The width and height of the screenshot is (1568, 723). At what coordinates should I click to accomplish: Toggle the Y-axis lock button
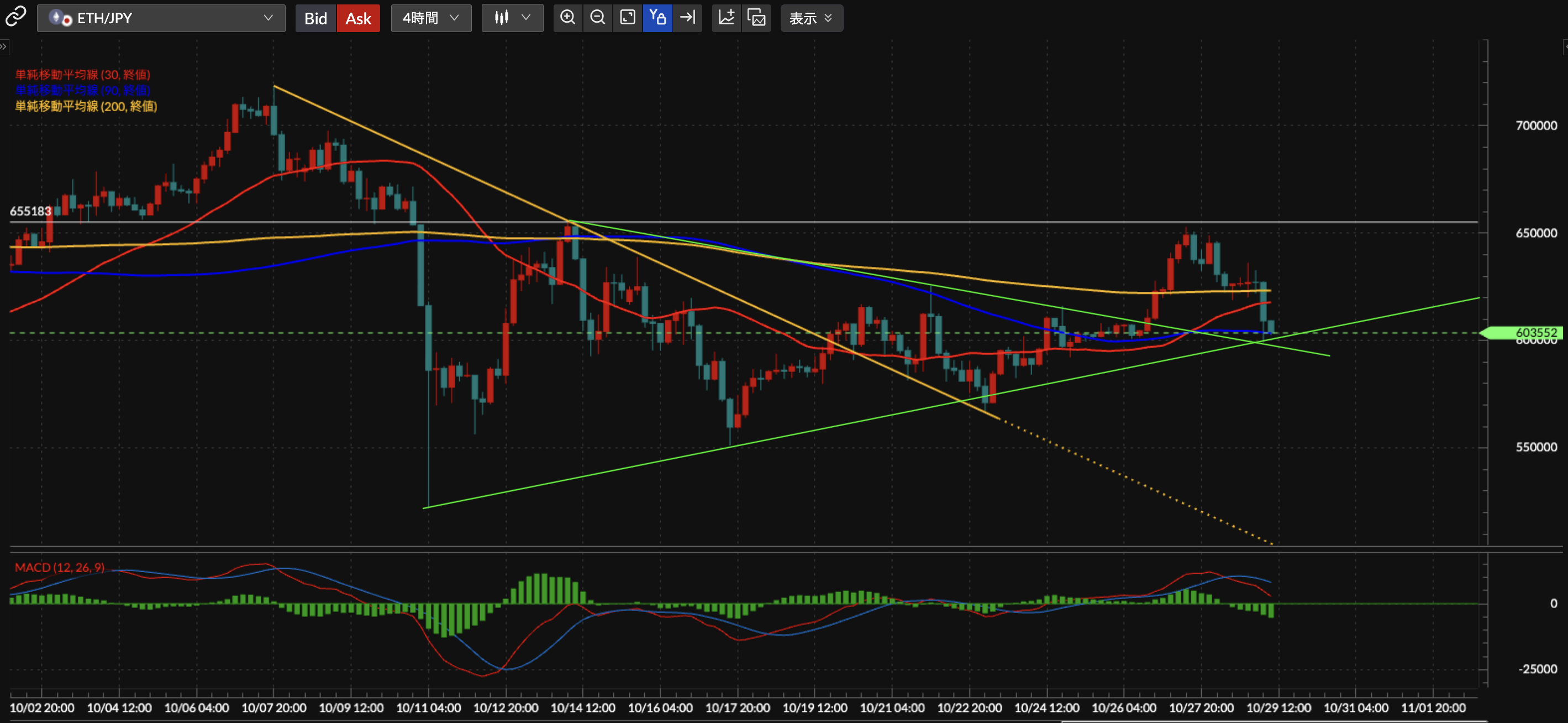[657, 18]
